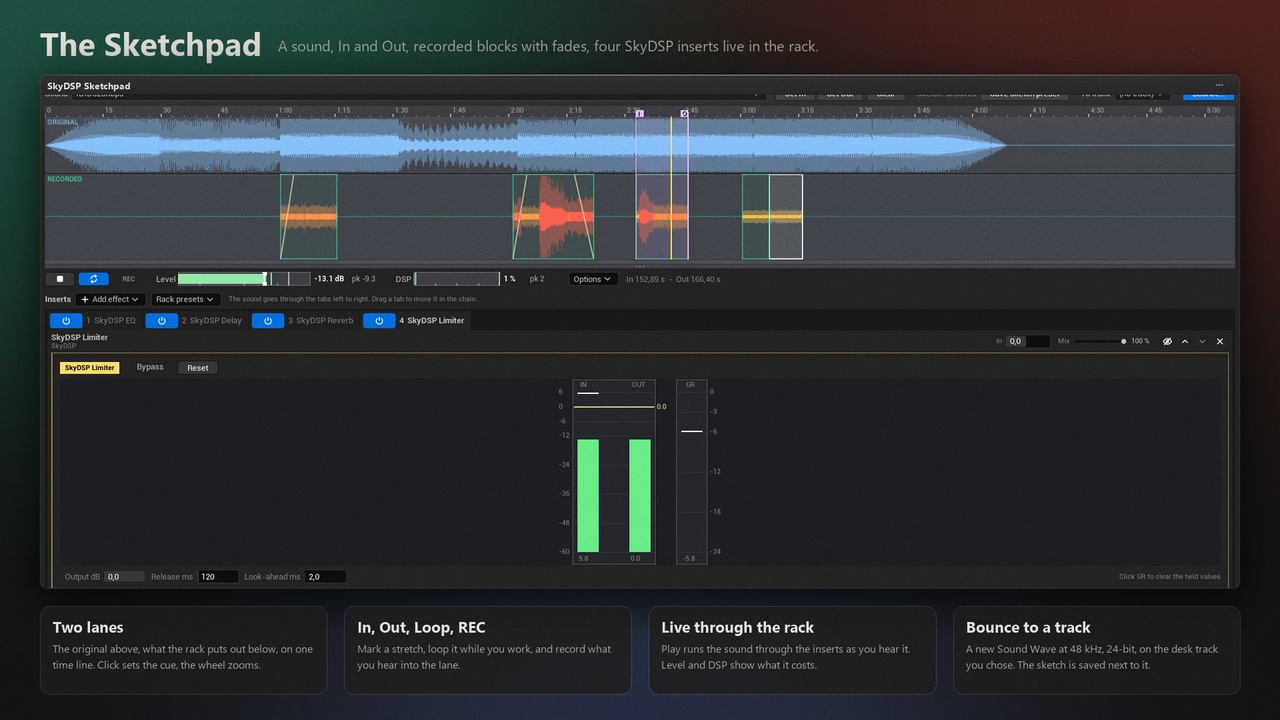This screenshot has height=720, width=1280.
Task: Remove the SkyDSP Limiter with X icon
Action: coord(1220,341)
